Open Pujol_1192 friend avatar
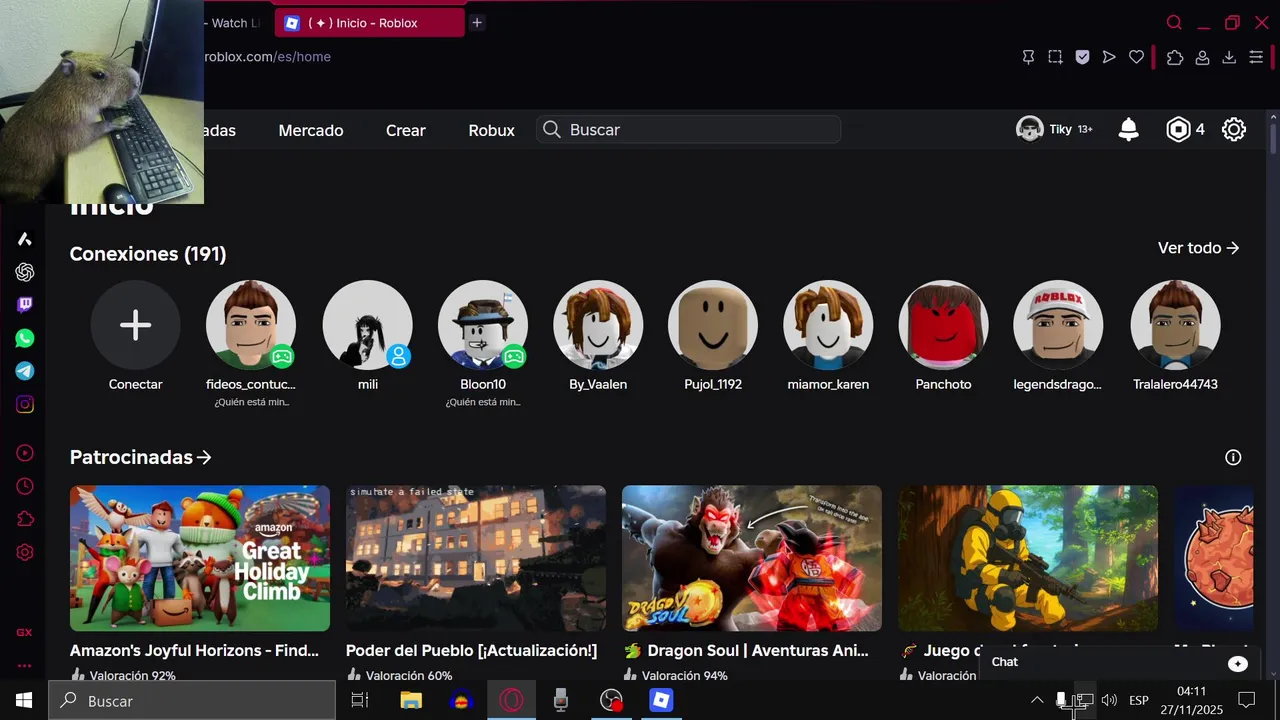 (713, 325)
